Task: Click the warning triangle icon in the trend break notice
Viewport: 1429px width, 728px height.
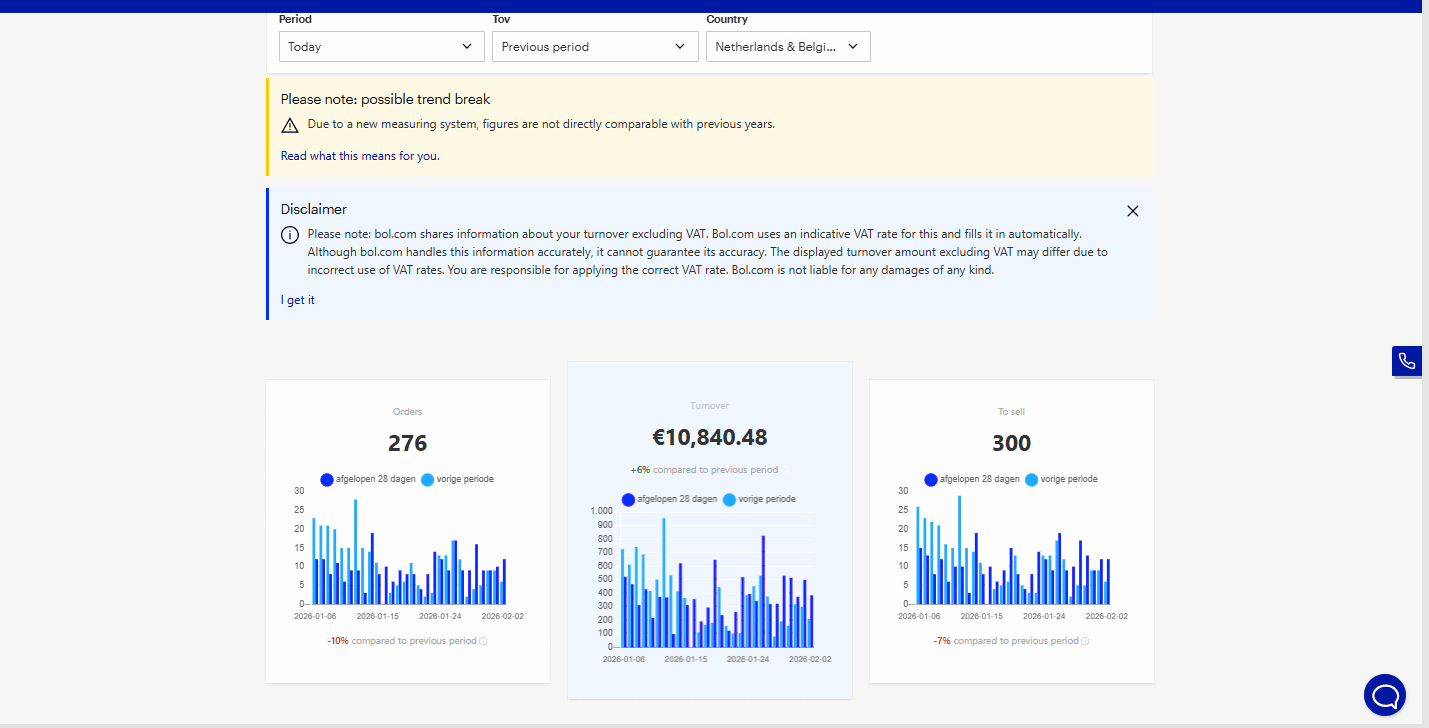Action: [x=290, y=125]
